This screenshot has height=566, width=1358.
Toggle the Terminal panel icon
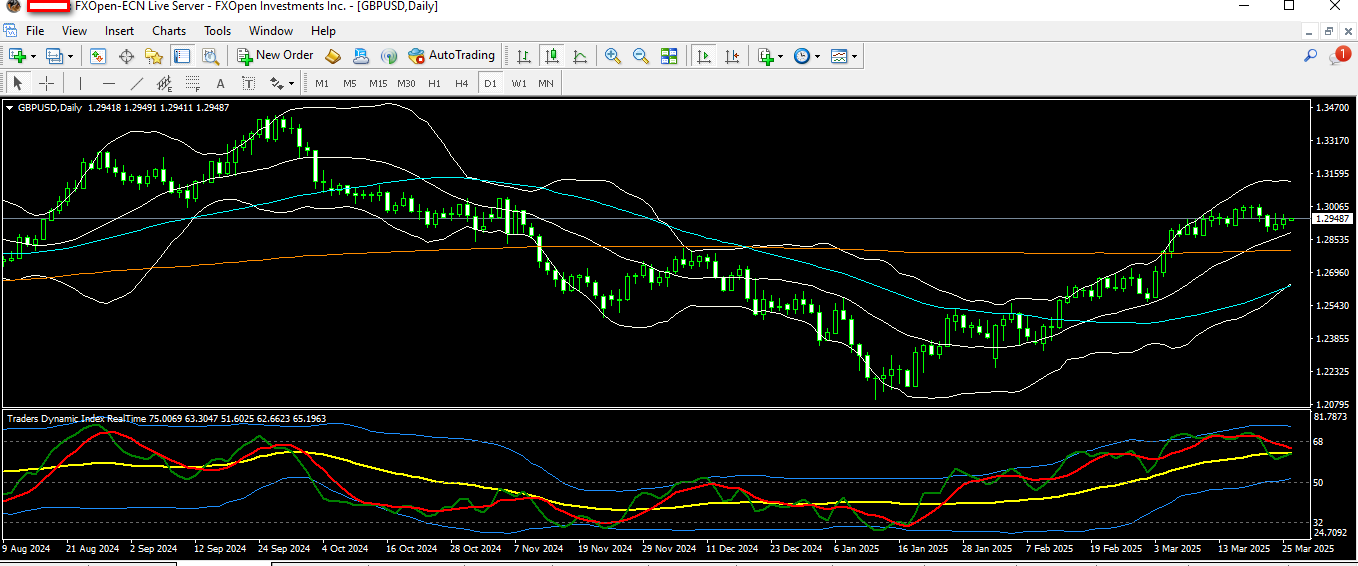click(181, 56)
